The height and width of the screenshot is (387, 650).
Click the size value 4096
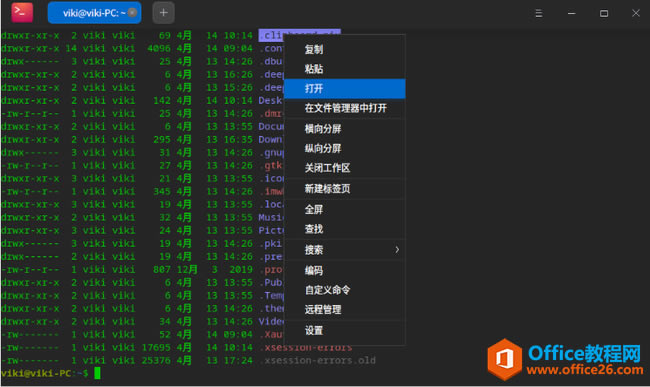[159, 48]
